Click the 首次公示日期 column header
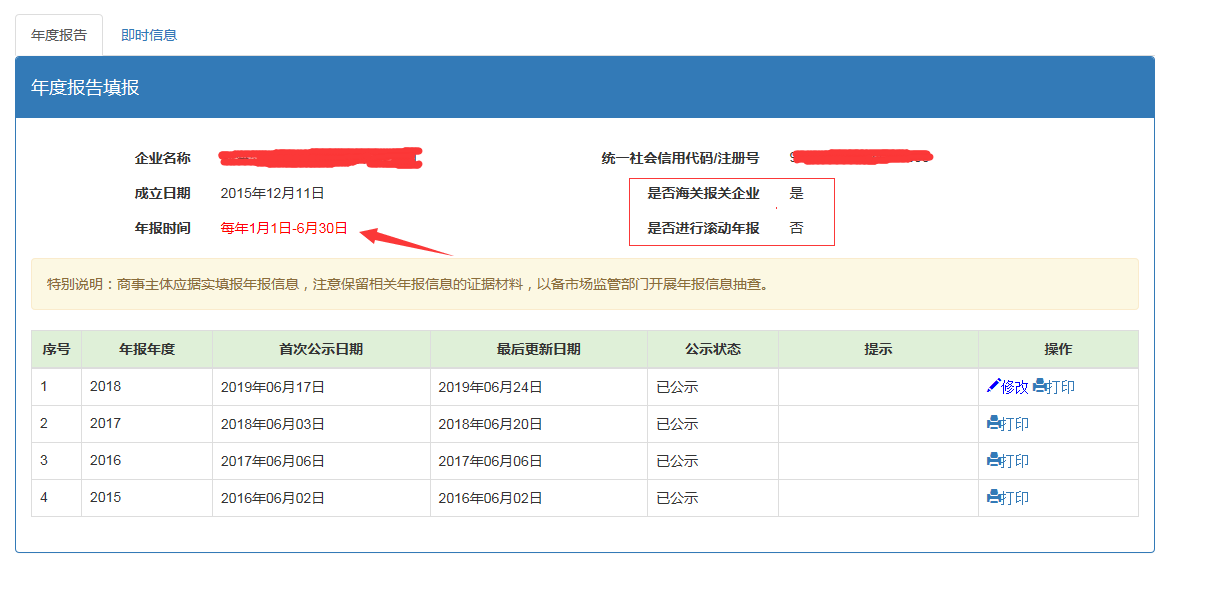This screenshot has height=599, width=1230. [321, 349]
